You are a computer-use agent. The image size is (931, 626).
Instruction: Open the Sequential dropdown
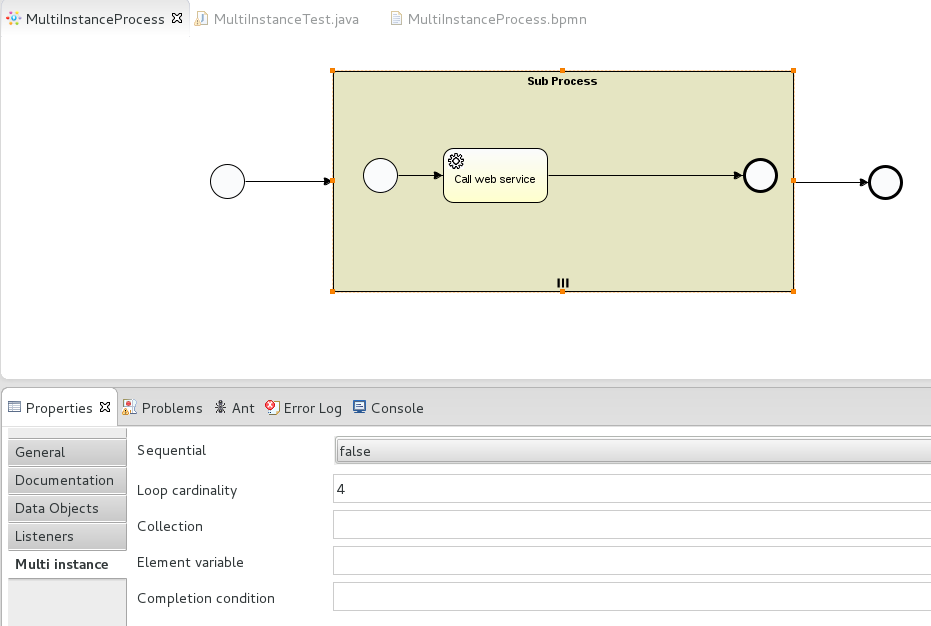click(632, 451)
